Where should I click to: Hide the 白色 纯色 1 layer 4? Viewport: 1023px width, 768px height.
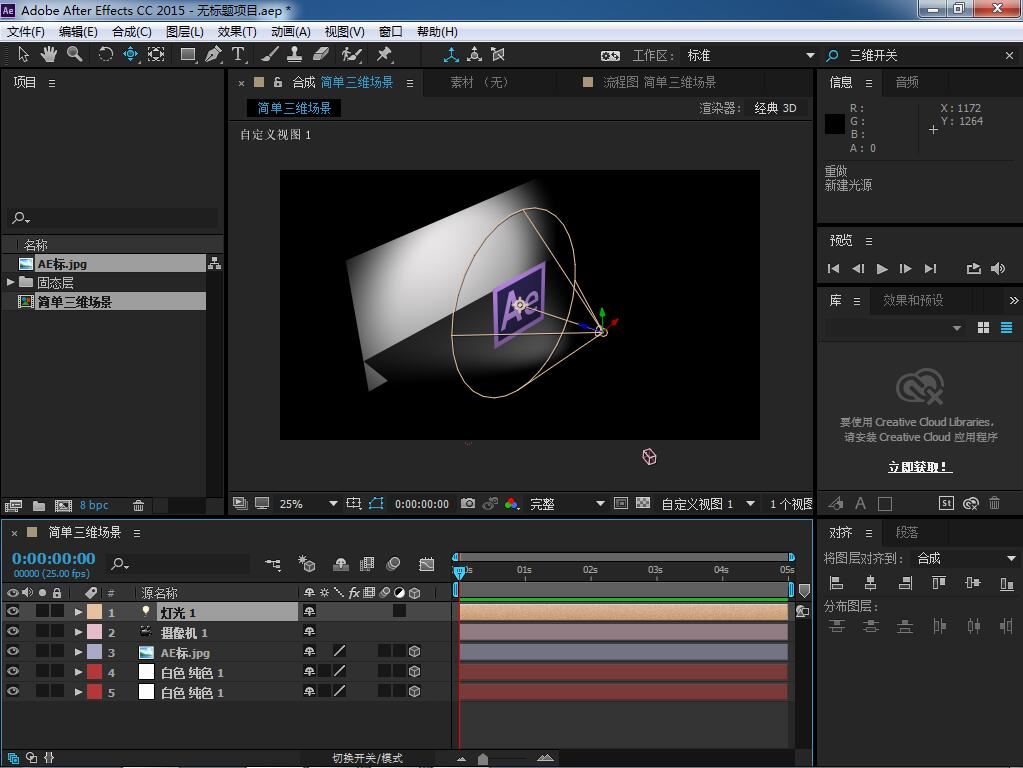(x=12, y=671)
